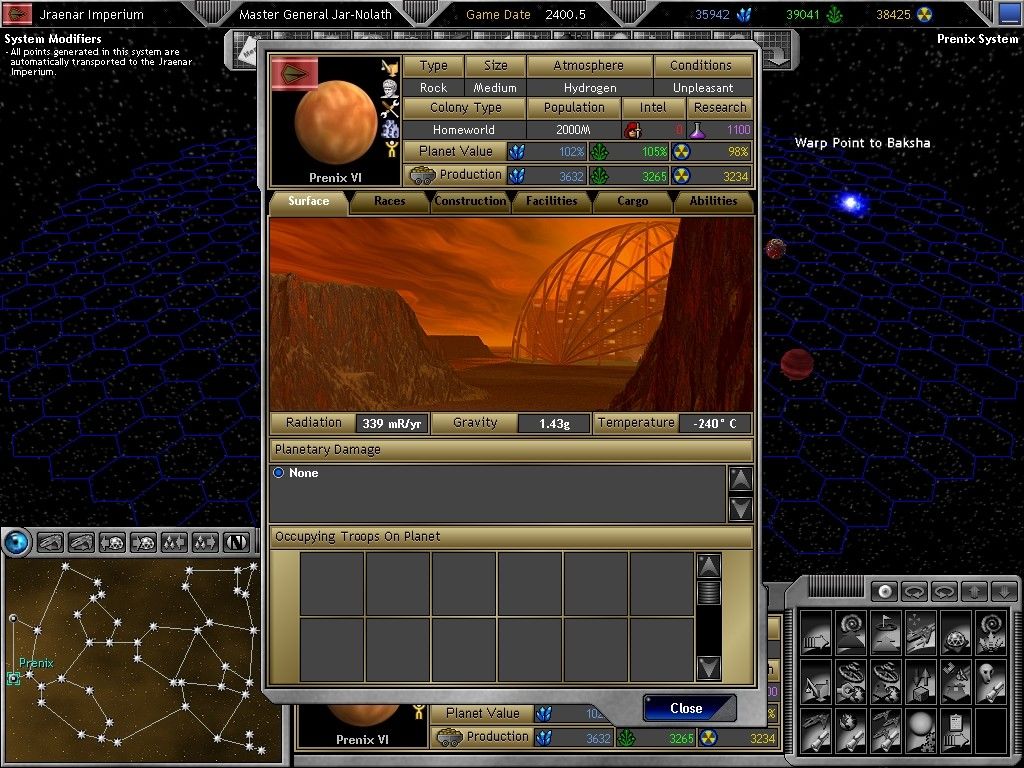Open the Construction tab
The width and height of the screenshot is (1024, 768).
tap(470, 201)
